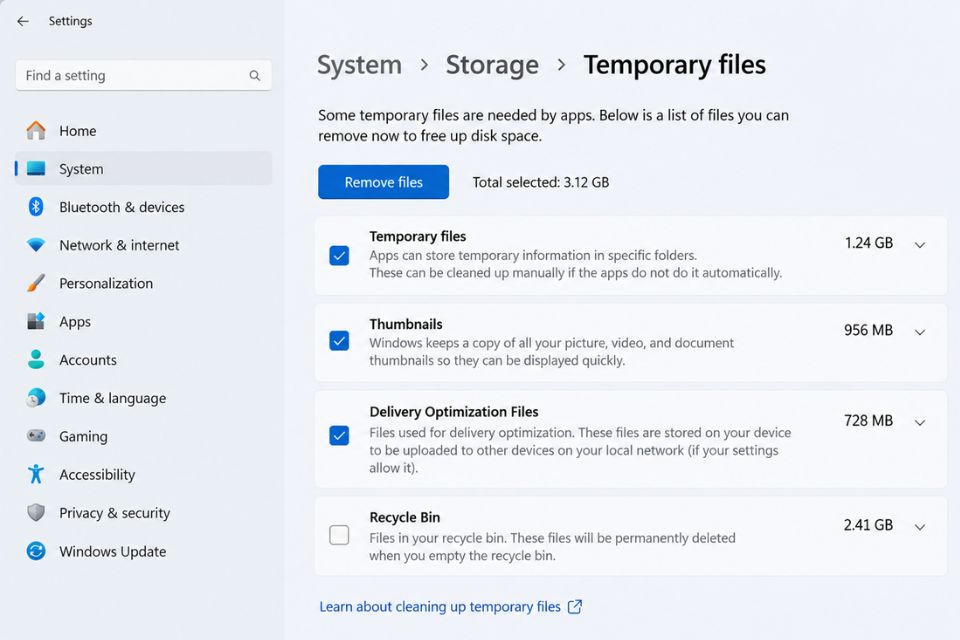Expand the Recycle Bin row chevron

920,527
